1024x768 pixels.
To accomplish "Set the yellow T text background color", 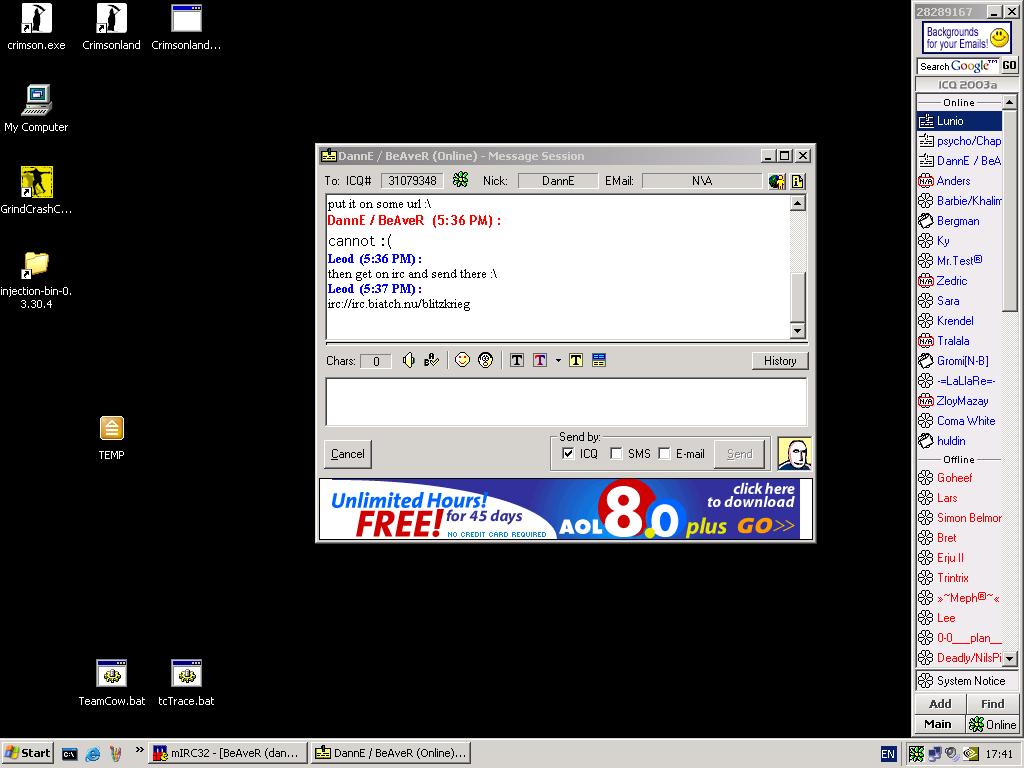I will click(x=575, y=360).
